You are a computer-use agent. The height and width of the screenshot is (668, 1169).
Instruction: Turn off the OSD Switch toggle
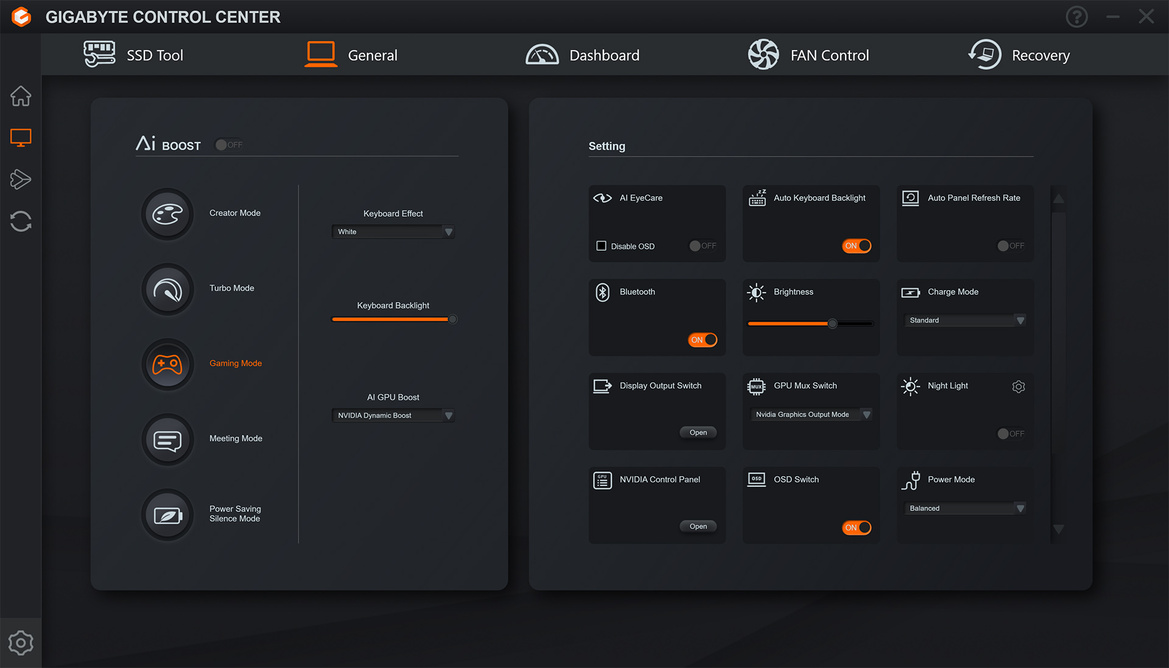(857, 528)
